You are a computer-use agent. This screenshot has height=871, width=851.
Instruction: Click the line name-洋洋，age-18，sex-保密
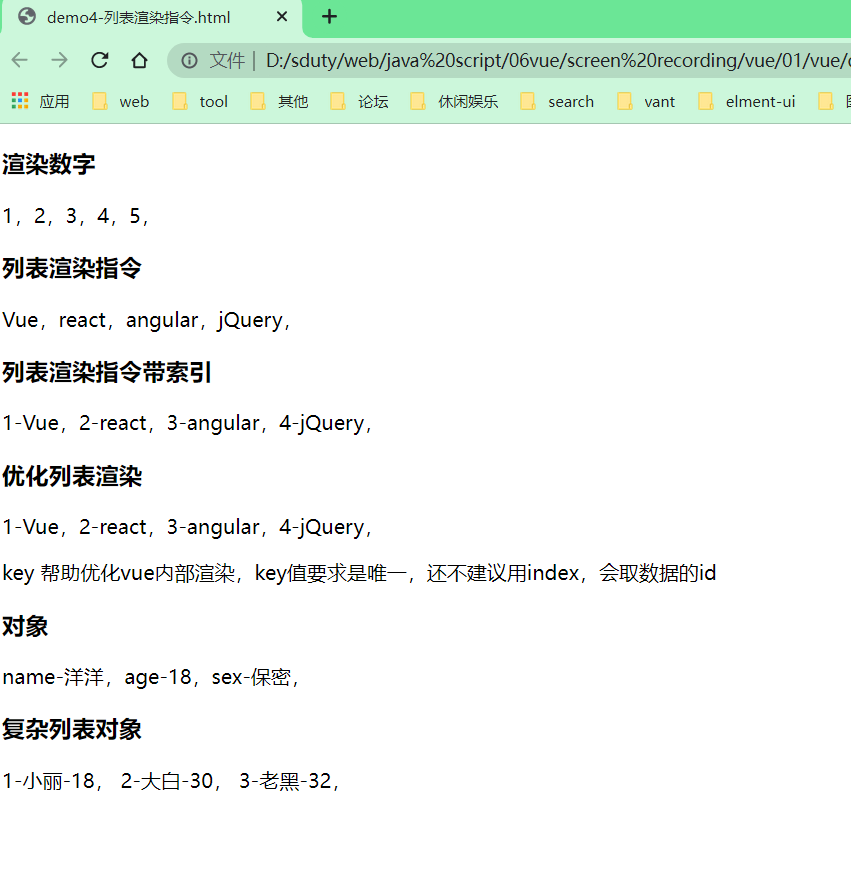pos(151,677)
